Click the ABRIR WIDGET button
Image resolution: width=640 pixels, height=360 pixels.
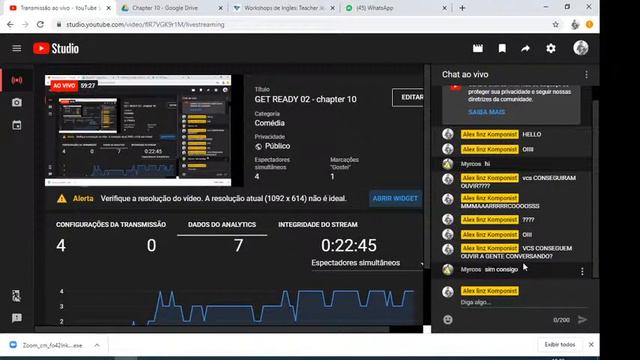(x=395, y=198)
